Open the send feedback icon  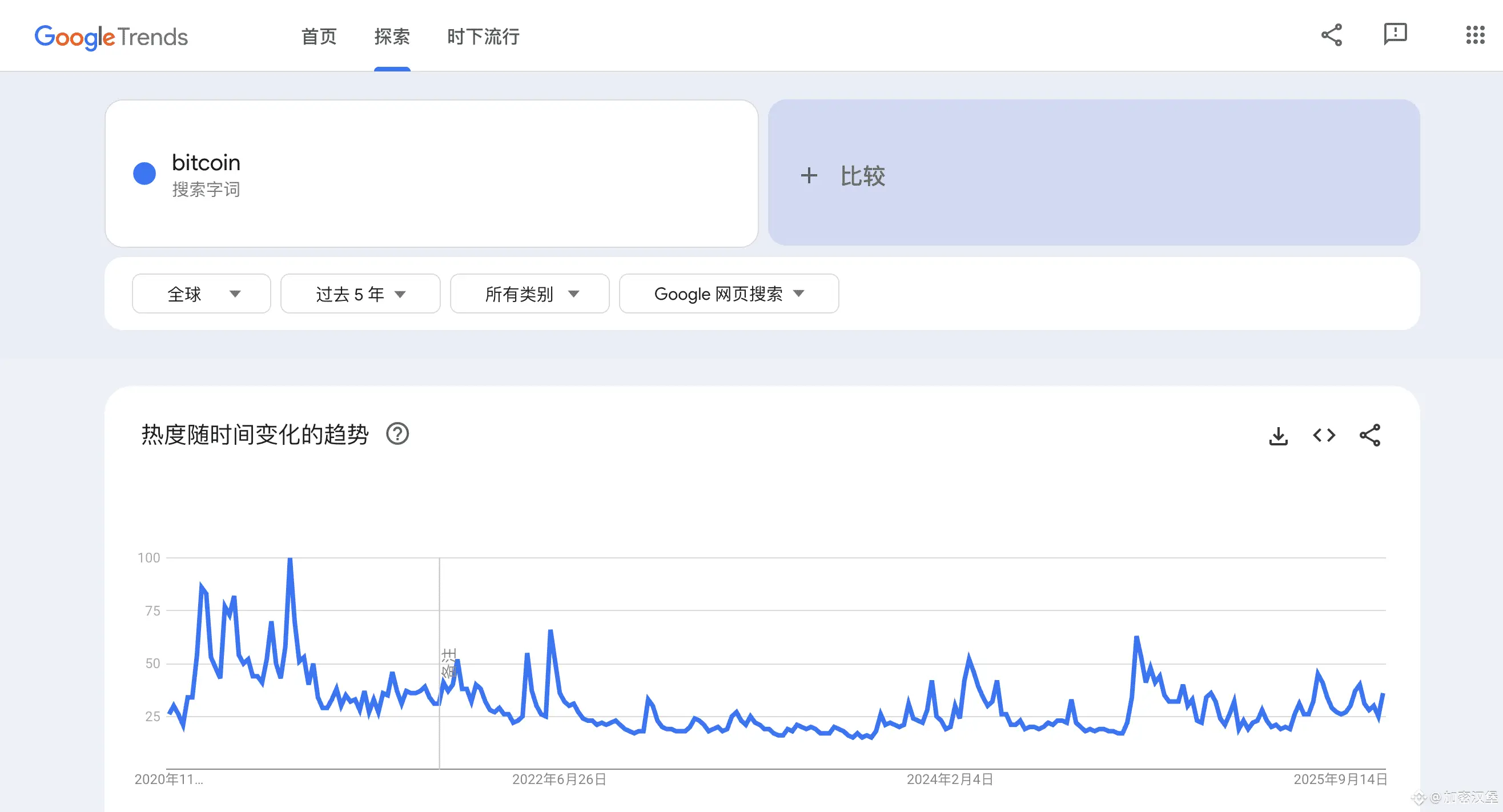1395,34
